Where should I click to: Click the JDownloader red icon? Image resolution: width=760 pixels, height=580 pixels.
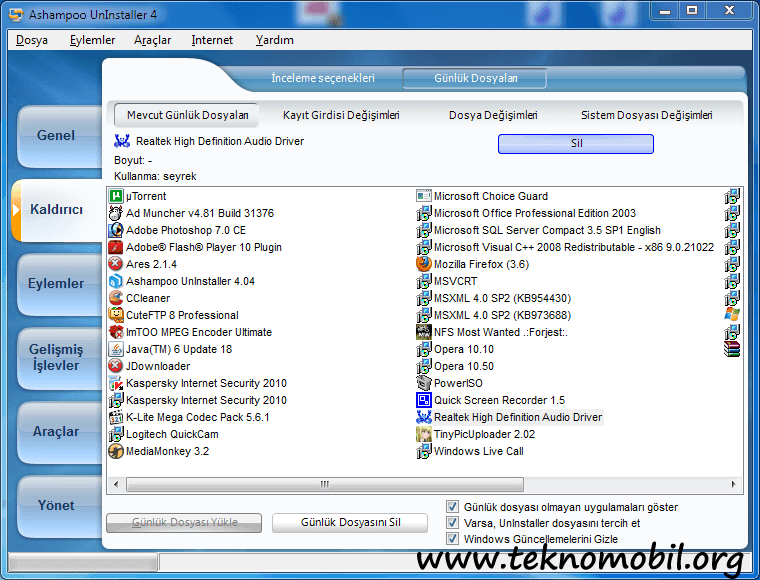click(116, 366)
